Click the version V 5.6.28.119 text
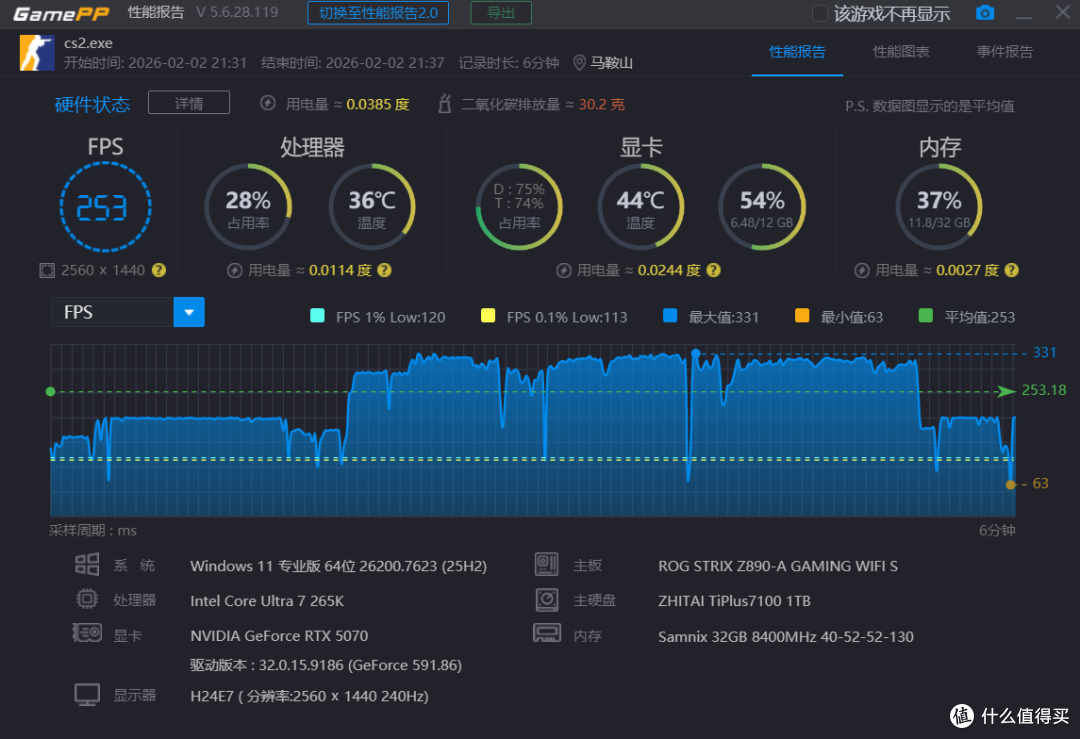This screenshot has height=739, width=1080. pos(237,12)
